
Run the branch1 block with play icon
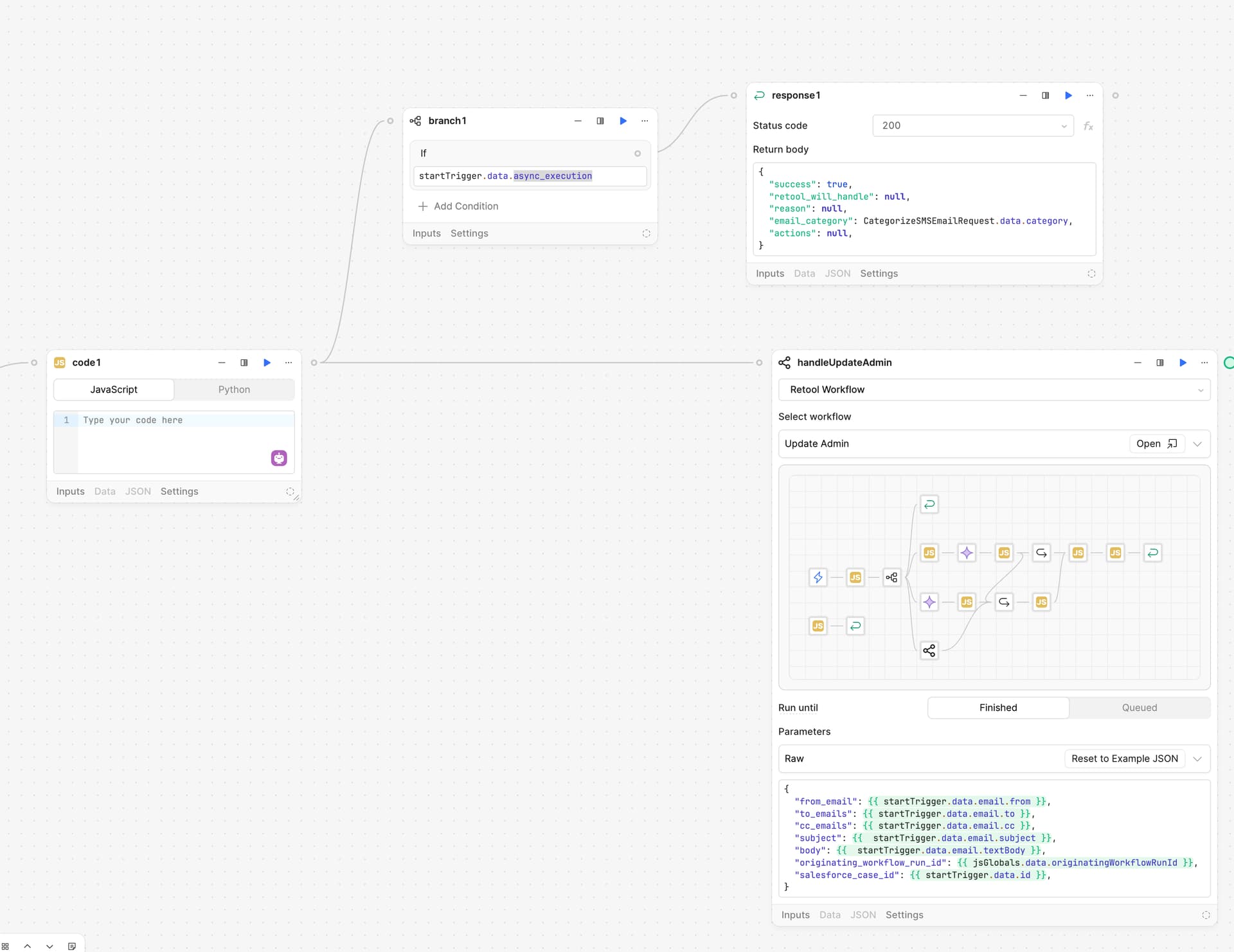click(623, 121)
